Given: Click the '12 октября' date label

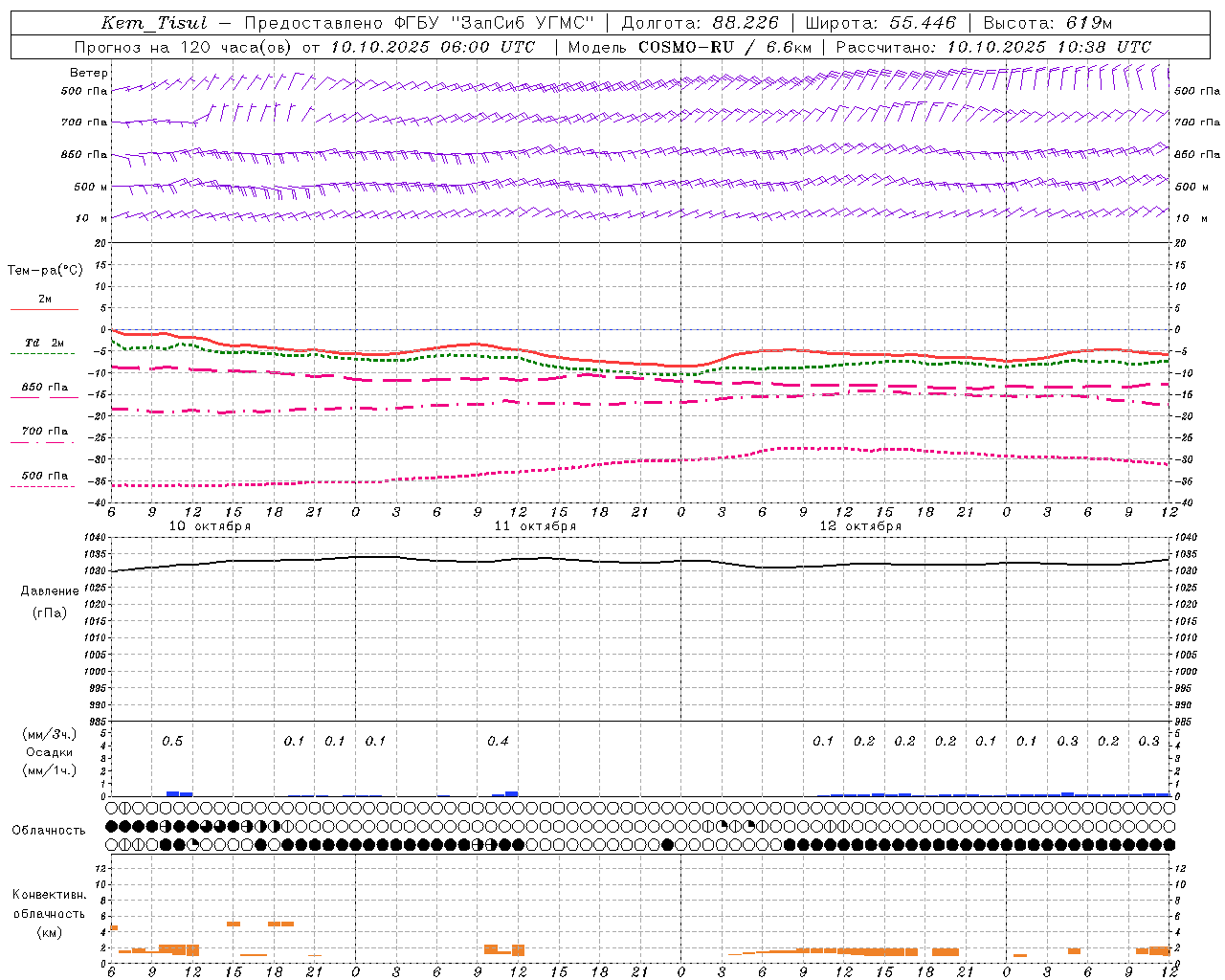Looking at the screenshot, I should pyautogui.click(x=860, y=526).
